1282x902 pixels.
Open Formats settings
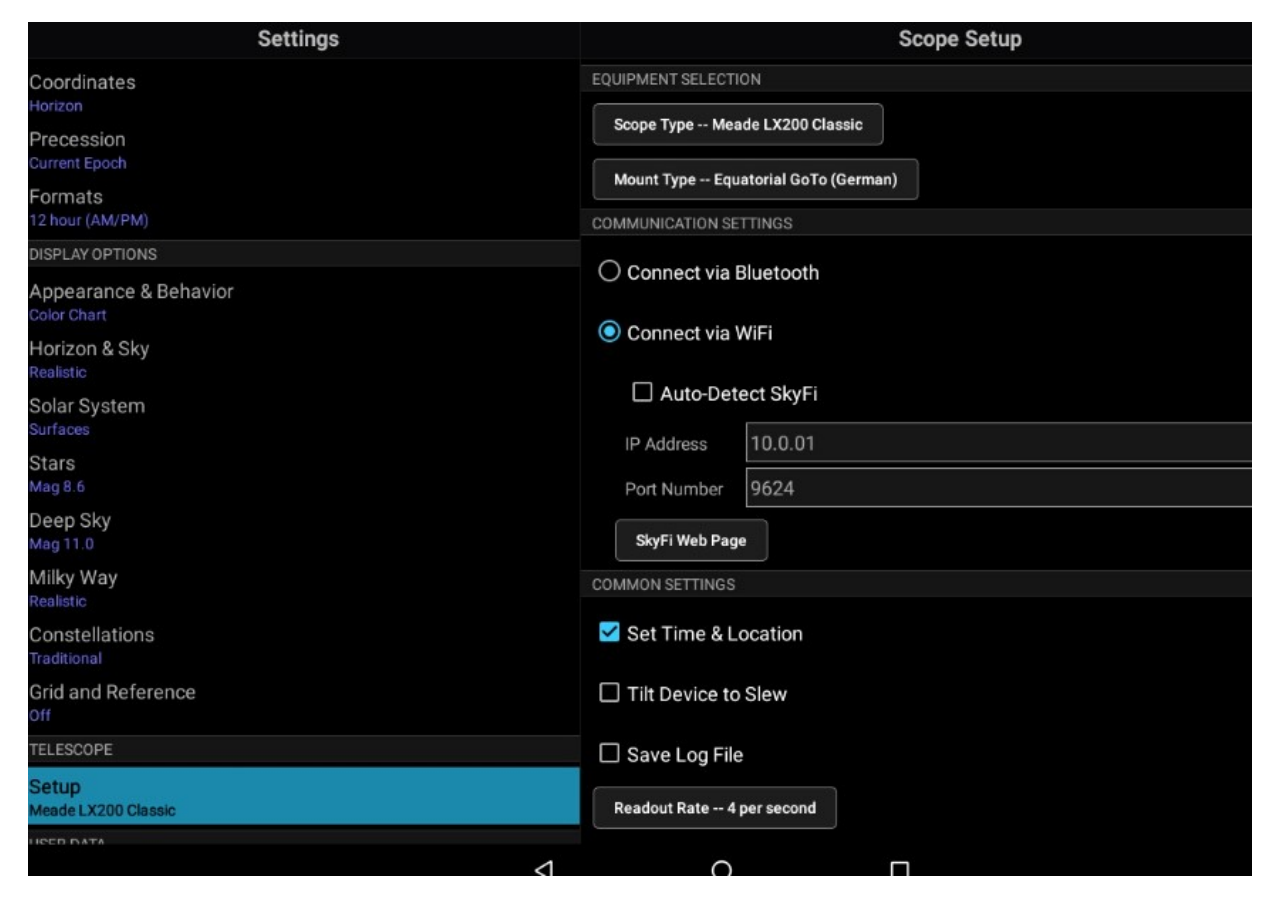(304, 207)
